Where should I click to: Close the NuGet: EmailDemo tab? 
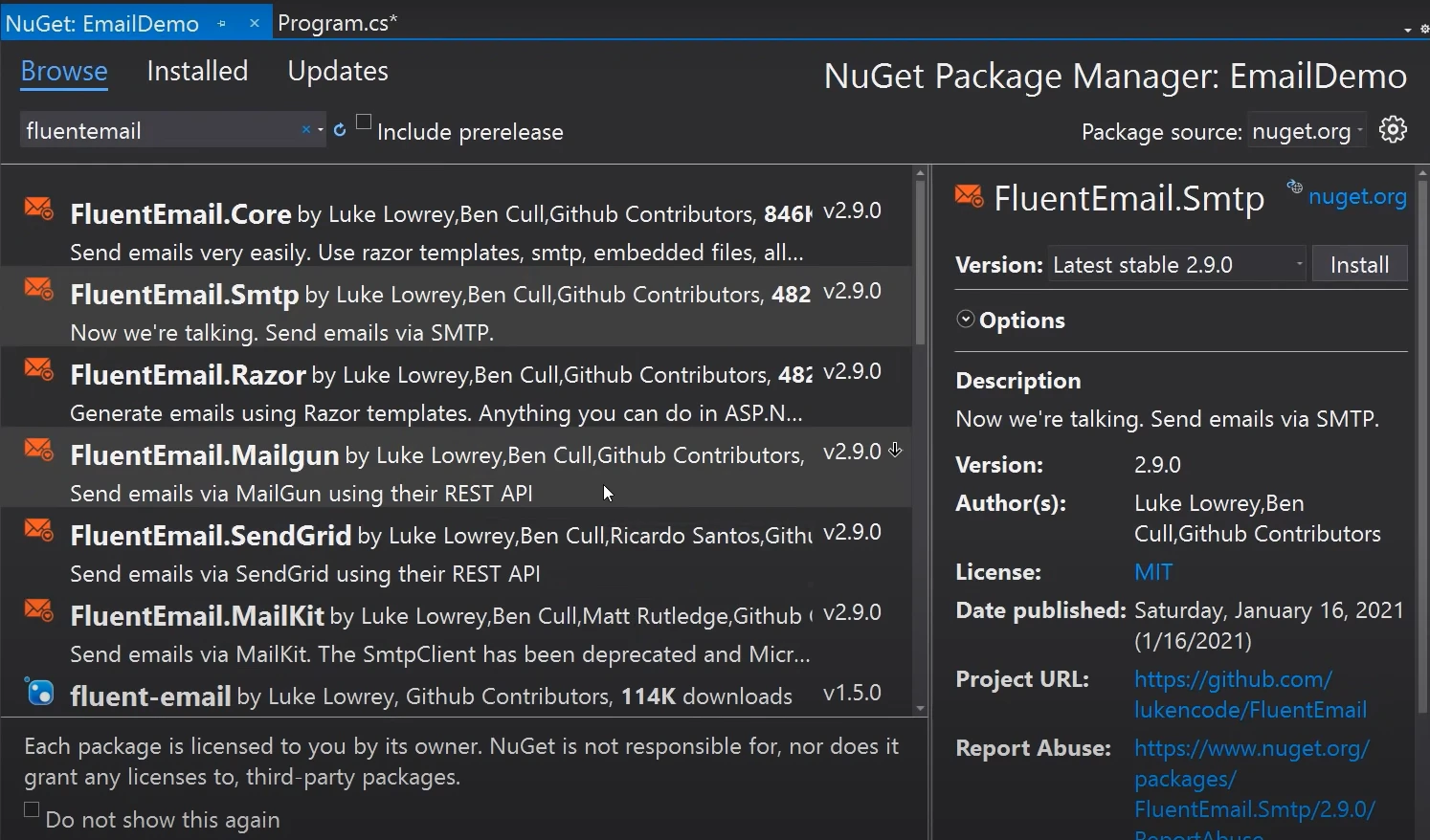click(254, 23)
